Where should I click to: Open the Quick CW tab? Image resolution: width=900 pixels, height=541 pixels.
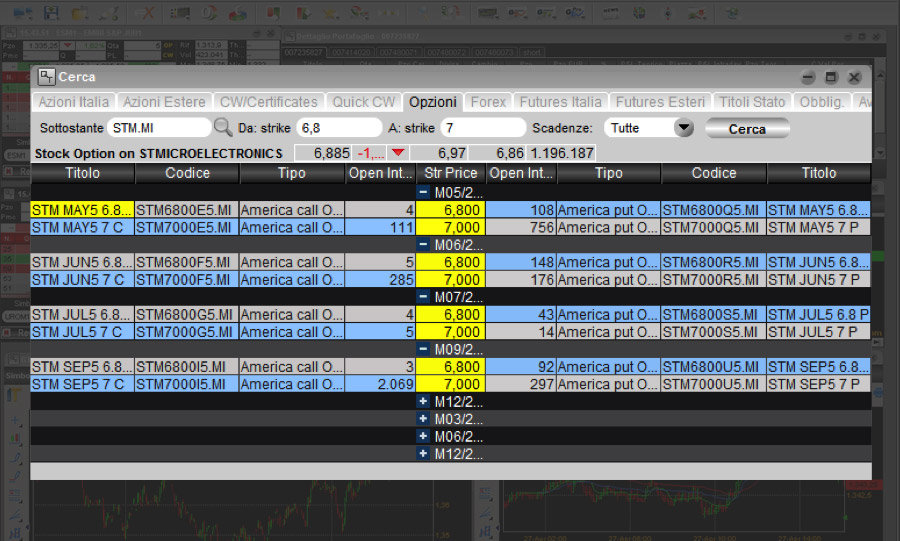pos(364,102)
